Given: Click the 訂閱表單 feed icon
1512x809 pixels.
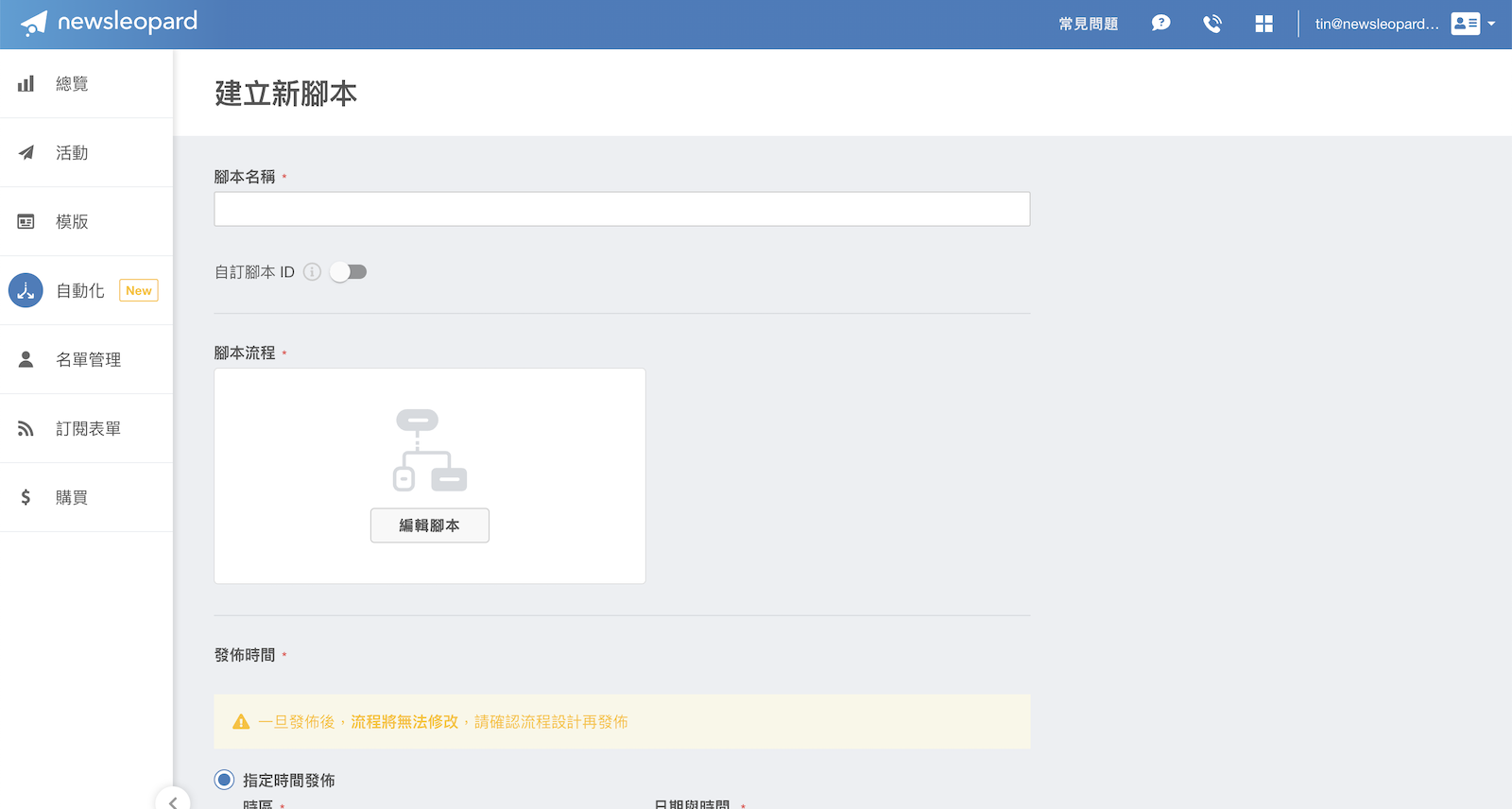Looking at the screenshot, I should pos(26,428).
